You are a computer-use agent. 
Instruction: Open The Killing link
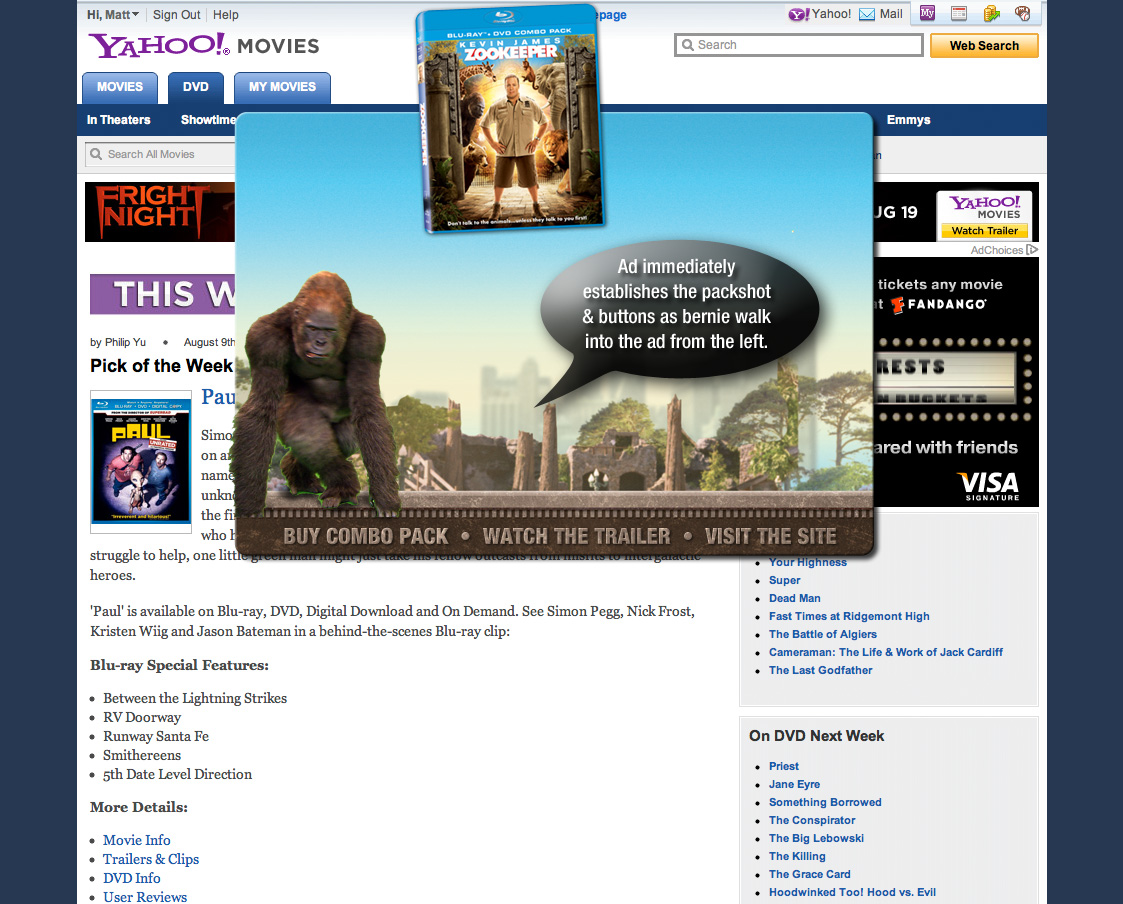[x=797, y=856]
